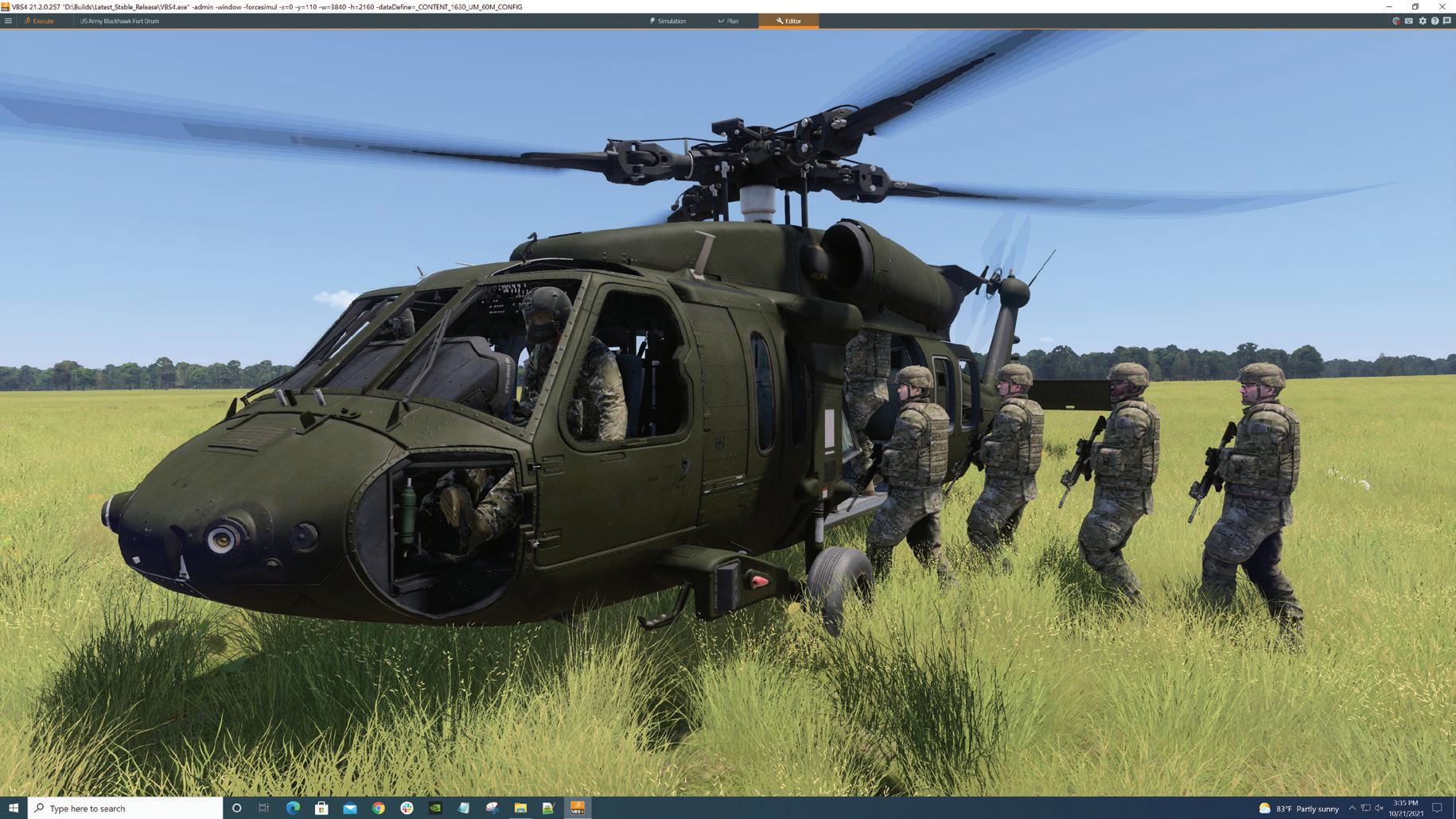This screenshot has width=1456, height=819.
Task: Close the VBS4 window
Action: [x=1442, y=6]
